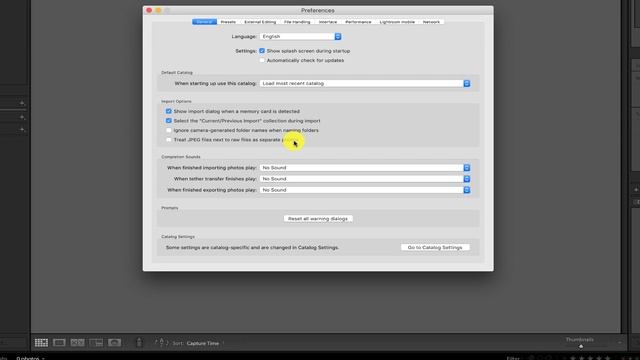Click Reset all warning dialogs button
This screenshot has height=360, width=640.
(318, 219)
